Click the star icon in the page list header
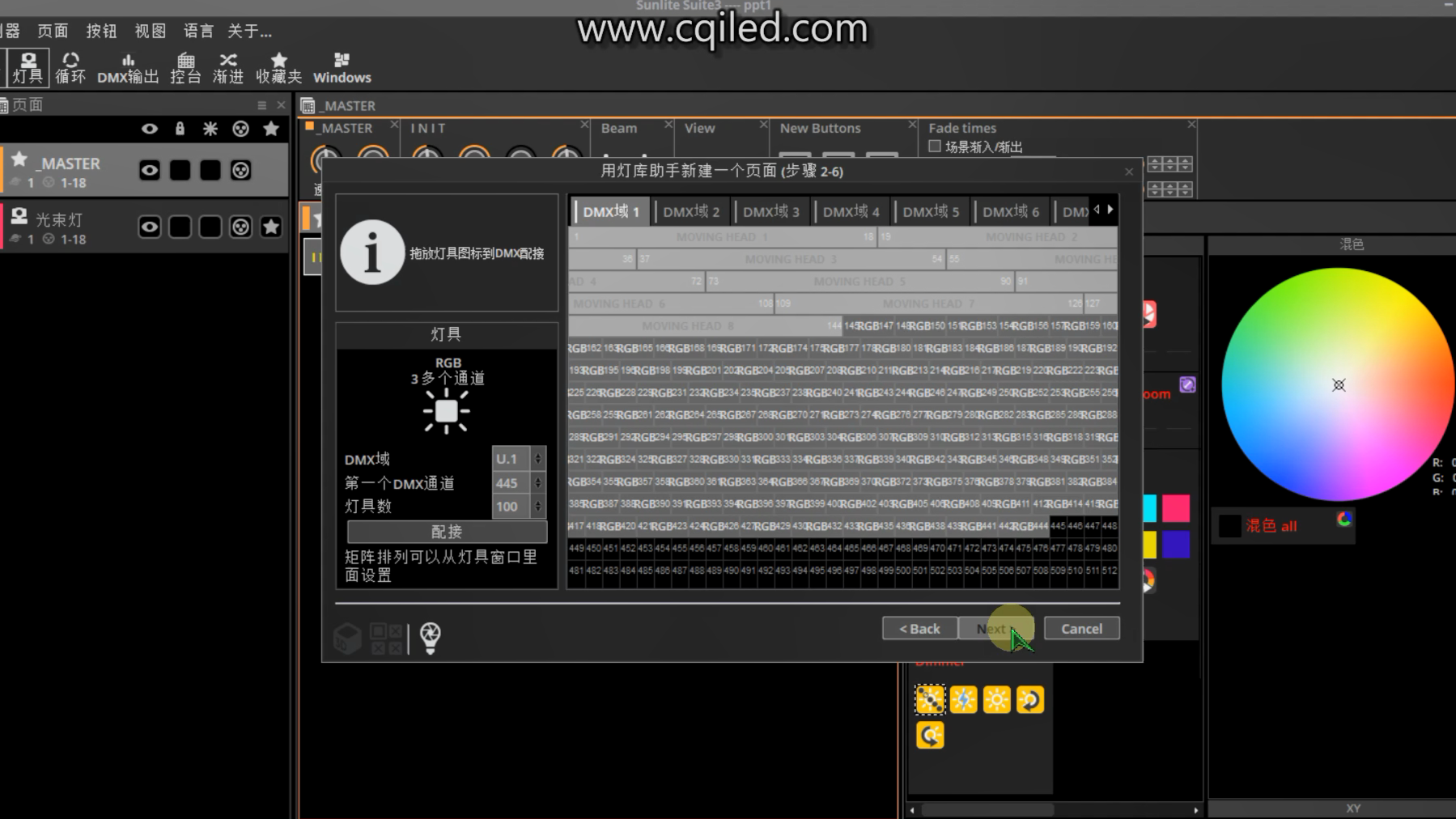Image resolution: width=1456 pixels, height=819 pixels. point(271,129)
